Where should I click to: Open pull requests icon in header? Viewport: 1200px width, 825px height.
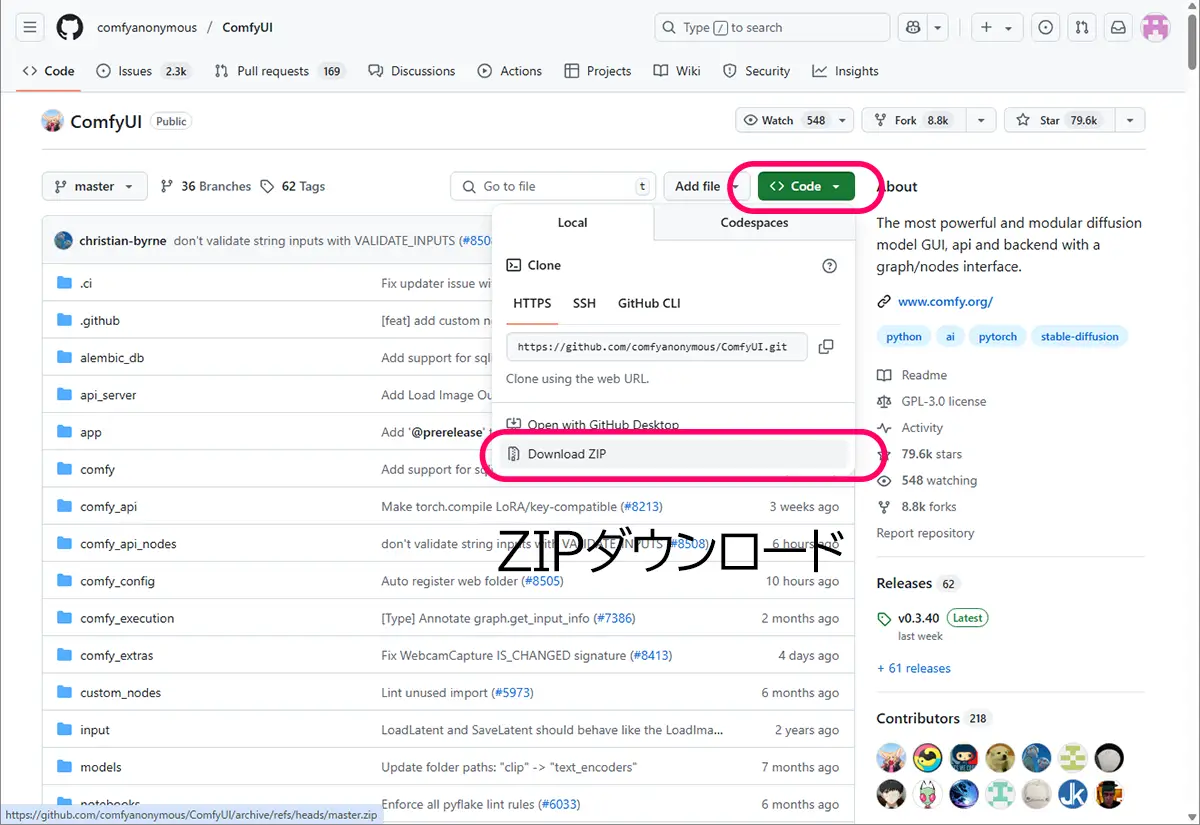(x=1081, y=27)
